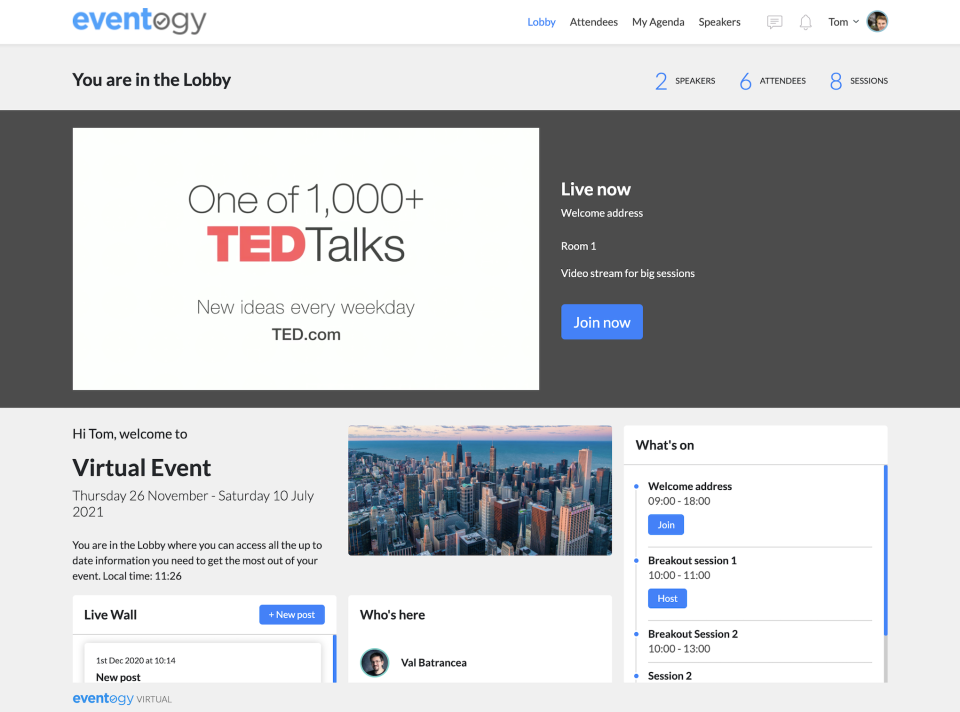Click Join for the Welcome address session
Viewport: 960px width, 712px height.
[666, 524]
